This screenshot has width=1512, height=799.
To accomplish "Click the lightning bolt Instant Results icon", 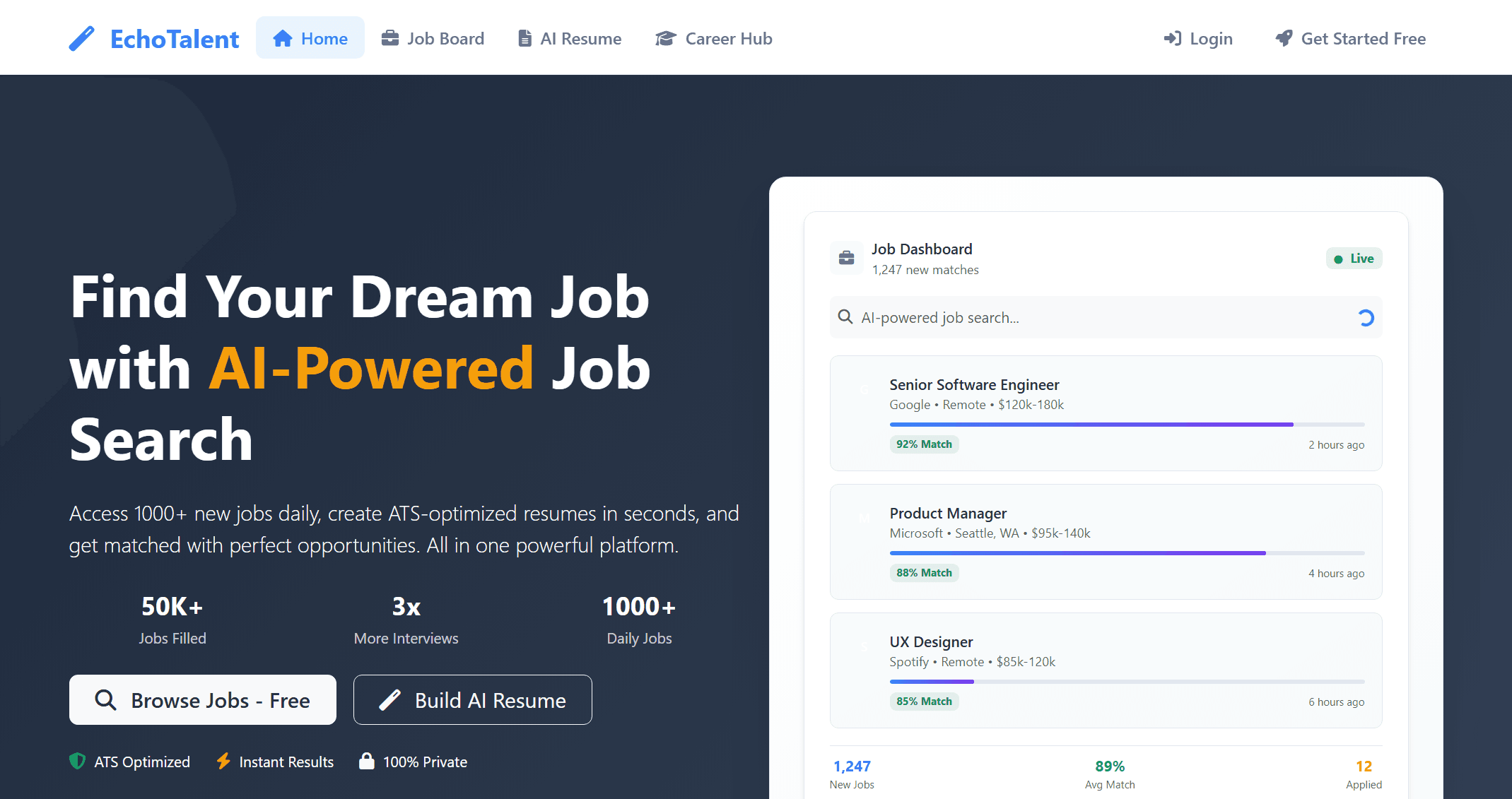I will (x=223, y=761).
